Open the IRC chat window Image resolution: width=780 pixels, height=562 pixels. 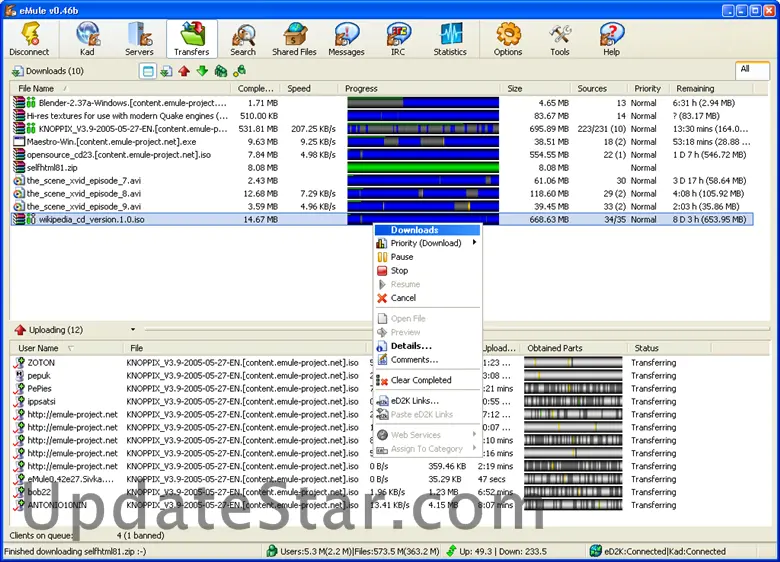[398, 39]
